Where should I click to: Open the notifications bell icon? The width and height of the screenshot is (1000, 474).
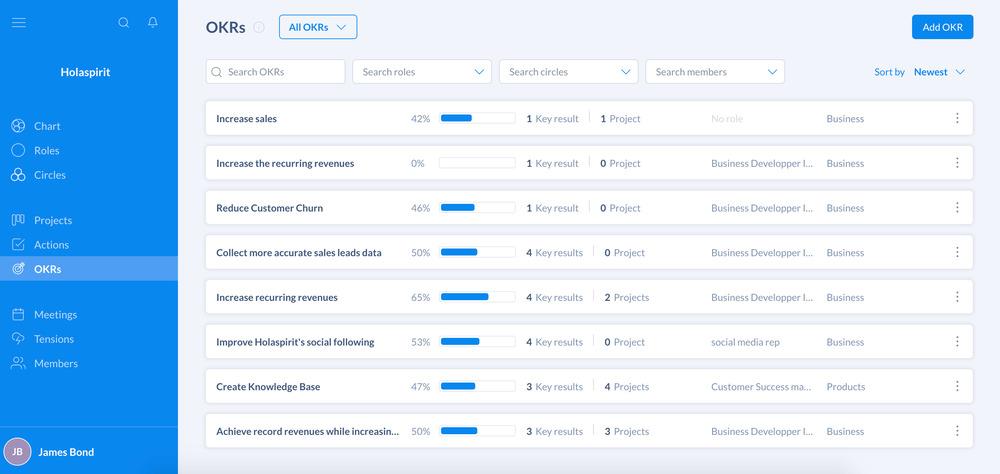(152, 22)
